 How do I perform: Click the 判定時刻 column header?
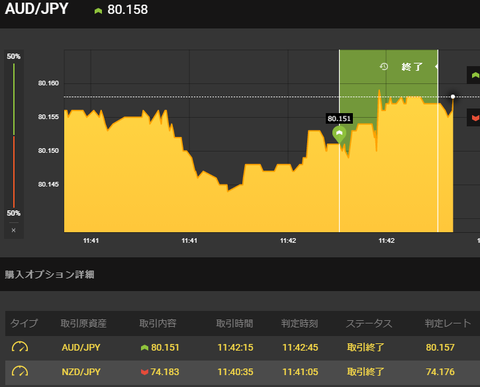tap(300, 323)
